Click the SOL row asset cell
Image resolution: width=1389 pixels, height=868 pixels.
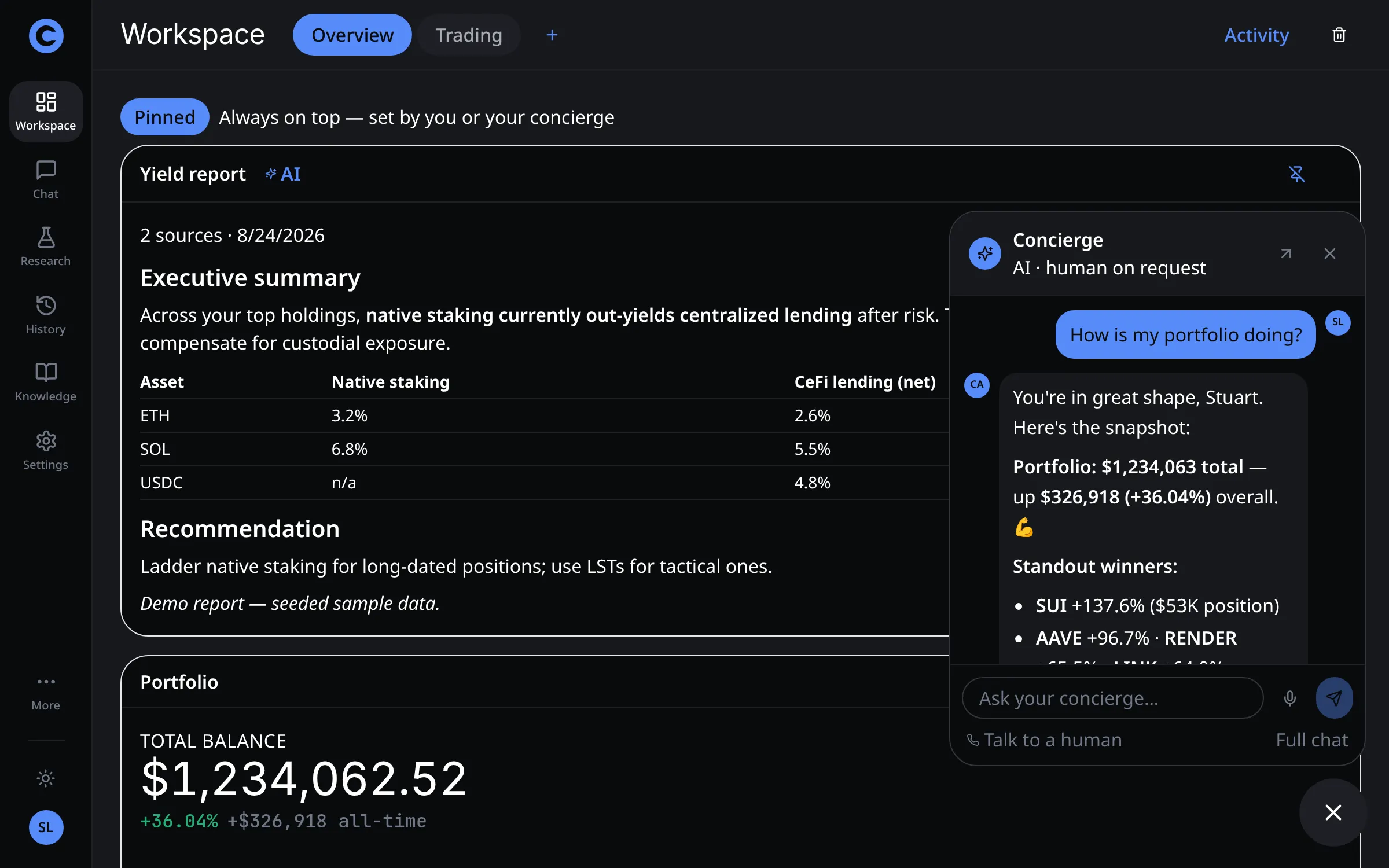[x=155, y=449]
